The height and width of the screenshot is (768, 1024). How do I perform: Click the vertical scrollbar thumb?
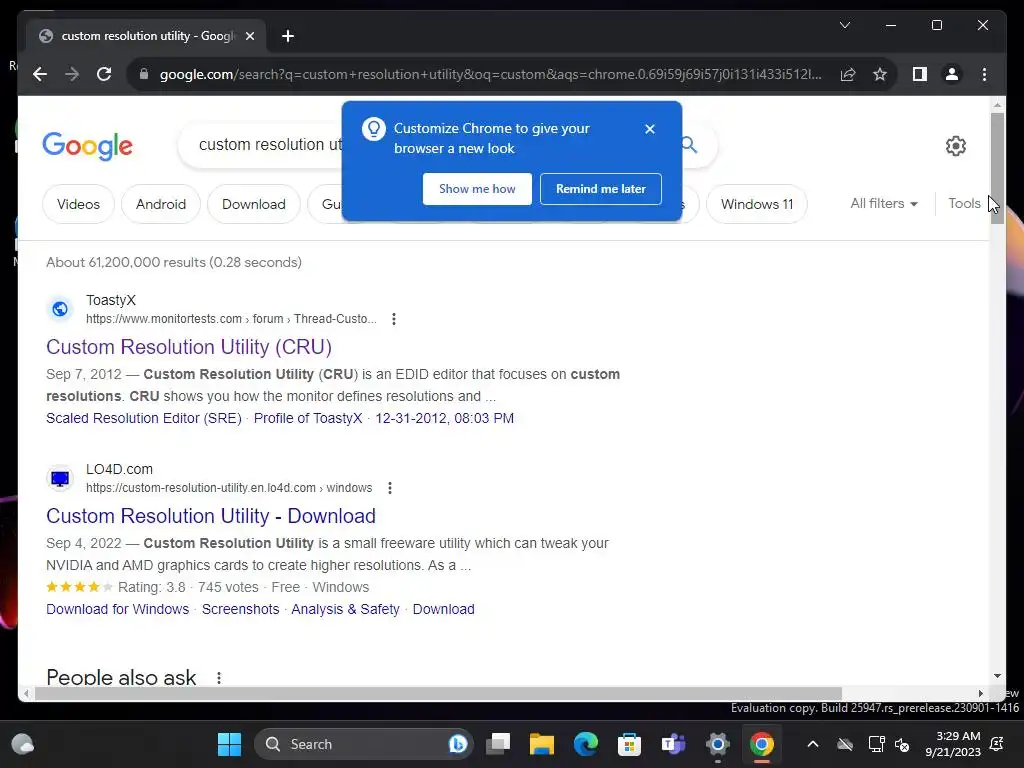tap(997, 168)
